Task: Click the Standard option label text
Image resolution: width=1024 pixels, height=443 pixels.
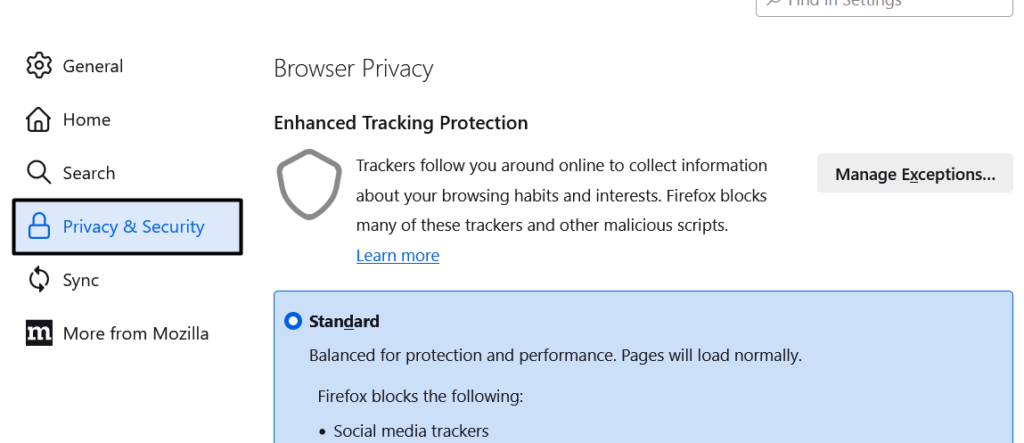Action: click(x=344, y=321)
